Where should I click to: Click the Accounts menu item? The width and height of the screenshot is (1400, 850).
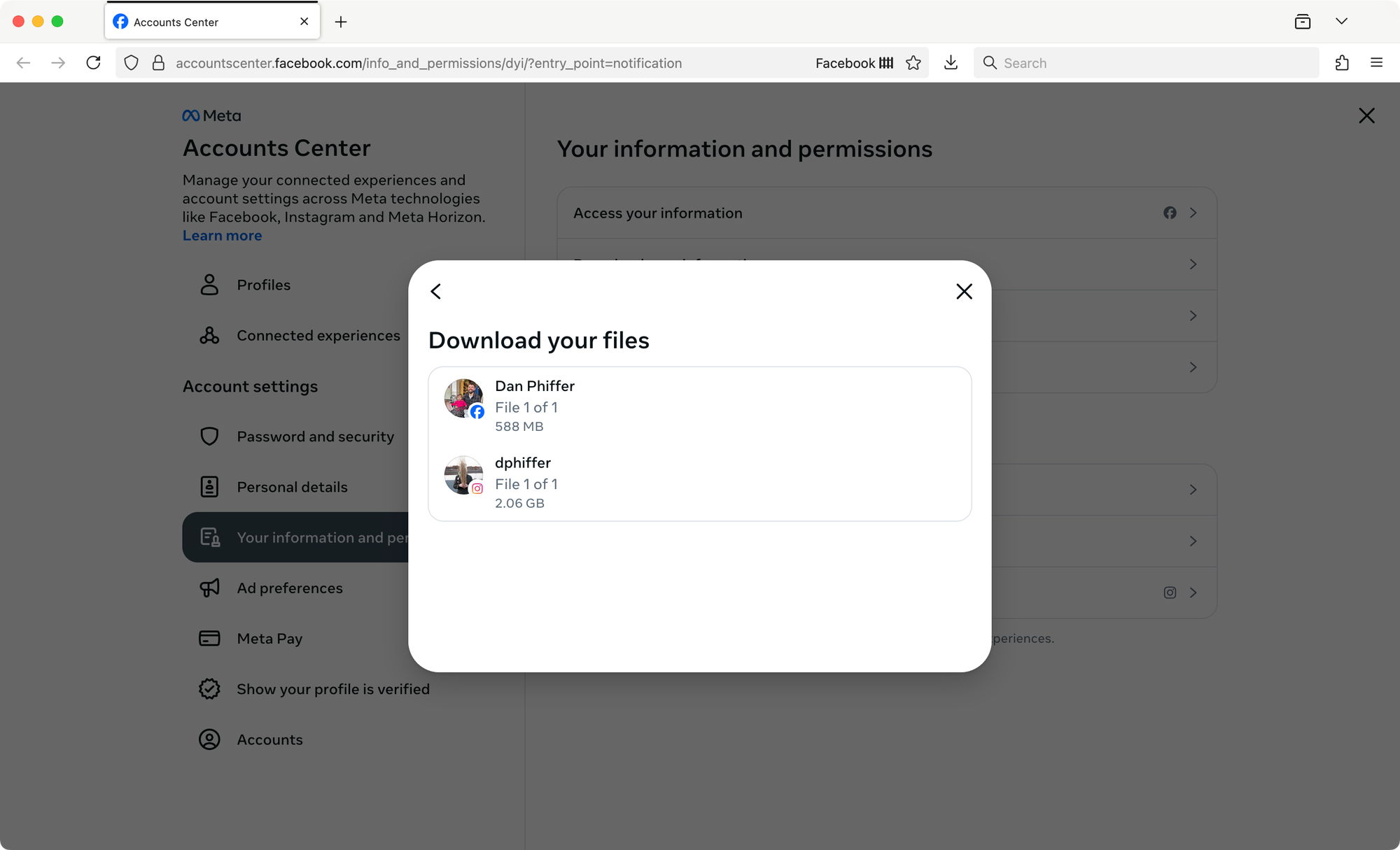click(x=269, y=739)
